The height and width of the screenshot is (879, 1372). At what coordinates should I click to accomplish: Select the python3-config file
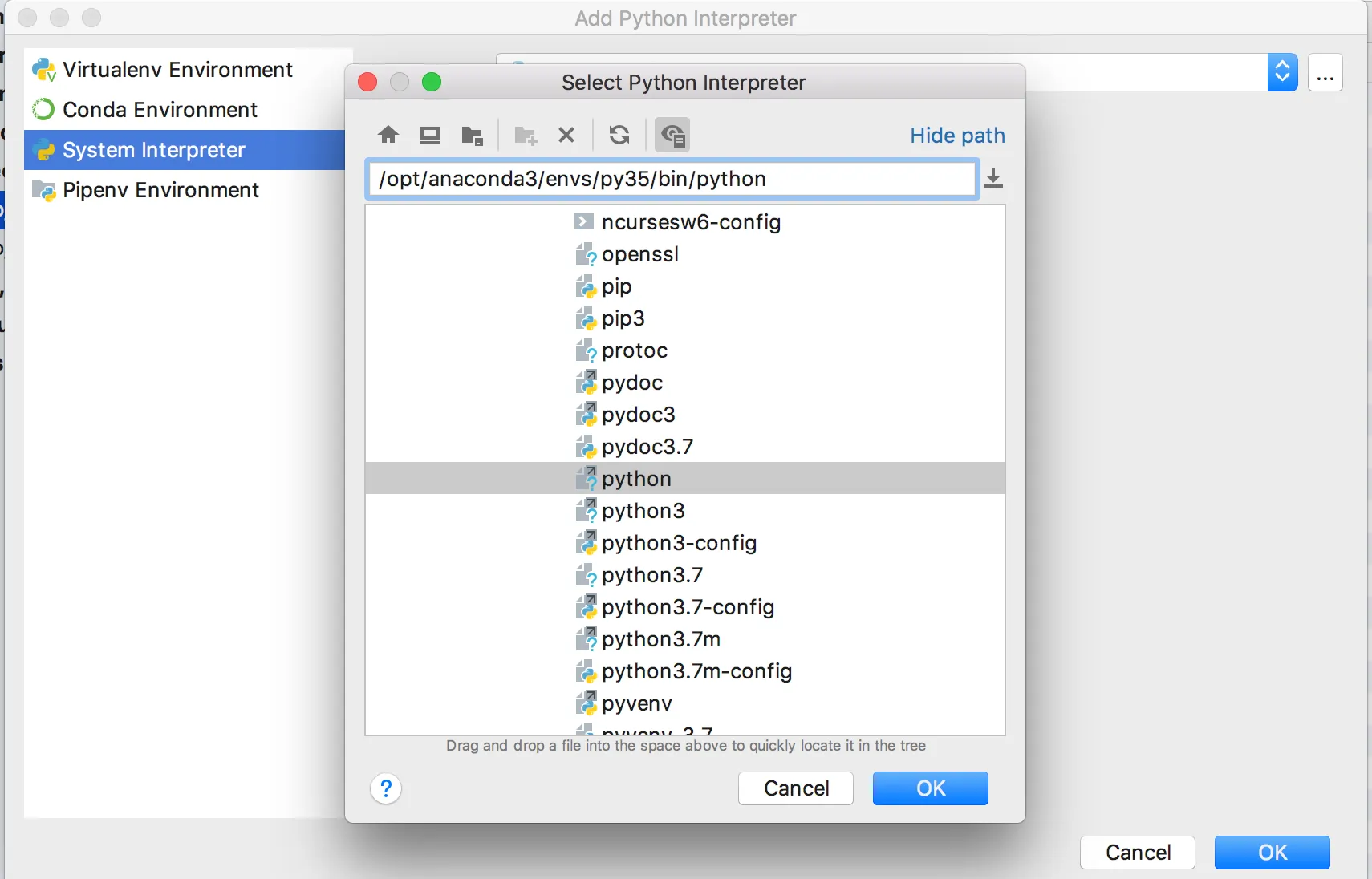tap(685, 543)
